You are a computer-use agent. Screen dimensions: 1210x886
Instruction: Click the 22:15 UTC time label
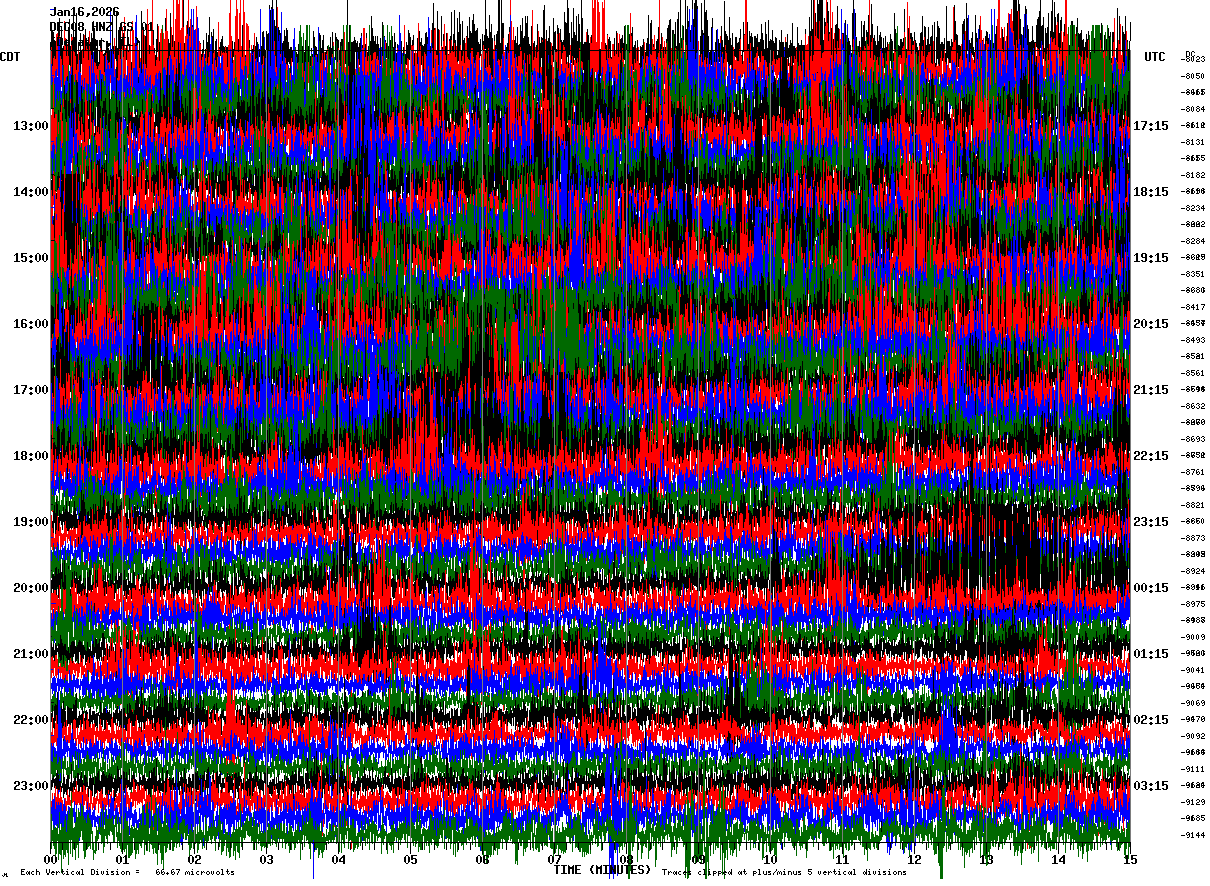click(x=1151, y=456)
